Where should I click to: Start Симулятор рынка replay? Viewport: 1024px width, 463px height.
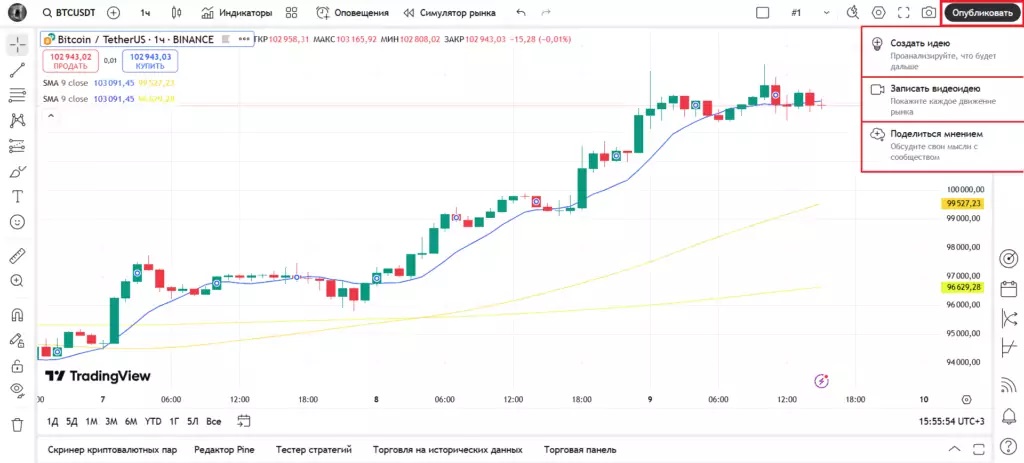[x=449, y=12]
